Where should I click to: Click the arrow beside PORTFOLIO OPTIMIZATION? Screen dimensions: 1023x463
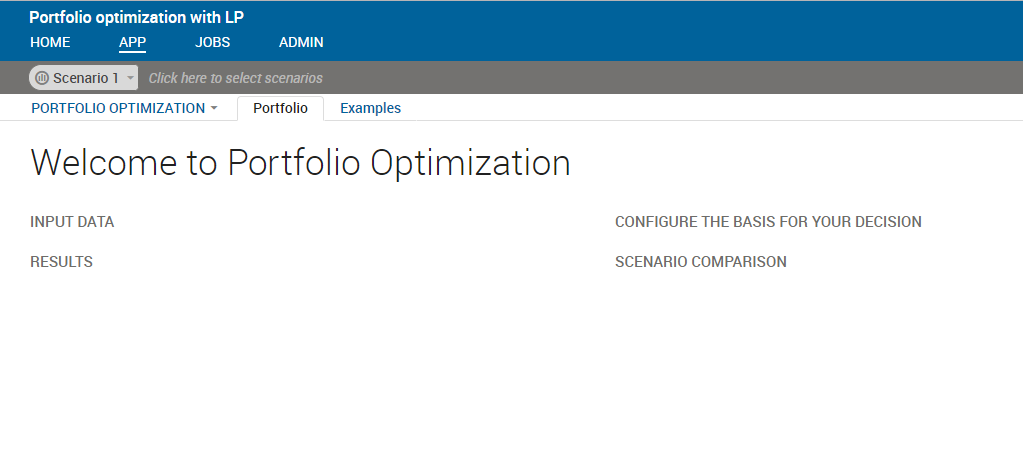214,108
